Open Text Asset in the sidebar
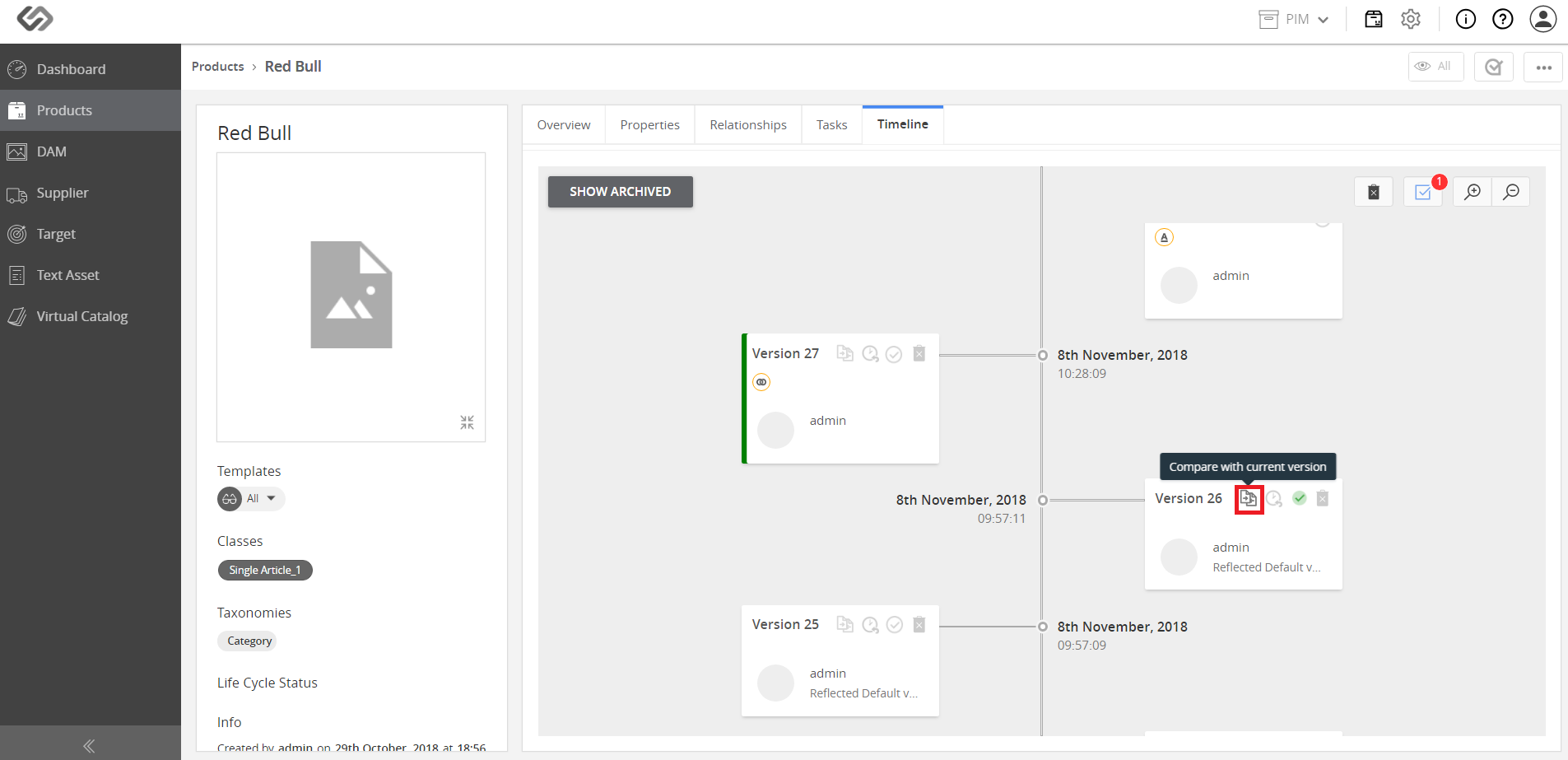The width and height of the screenshot is (1568, 760). [91, 275]
